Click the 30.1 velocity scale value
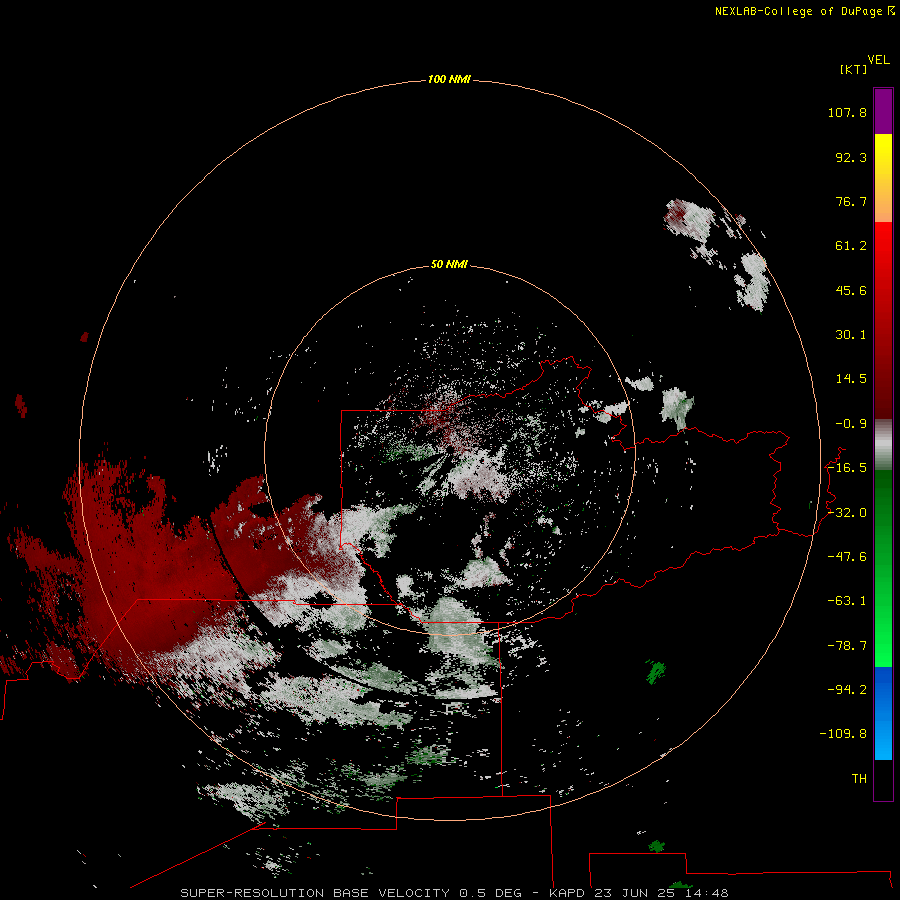This screenshot has height=900, width=900. pos(851,335)
